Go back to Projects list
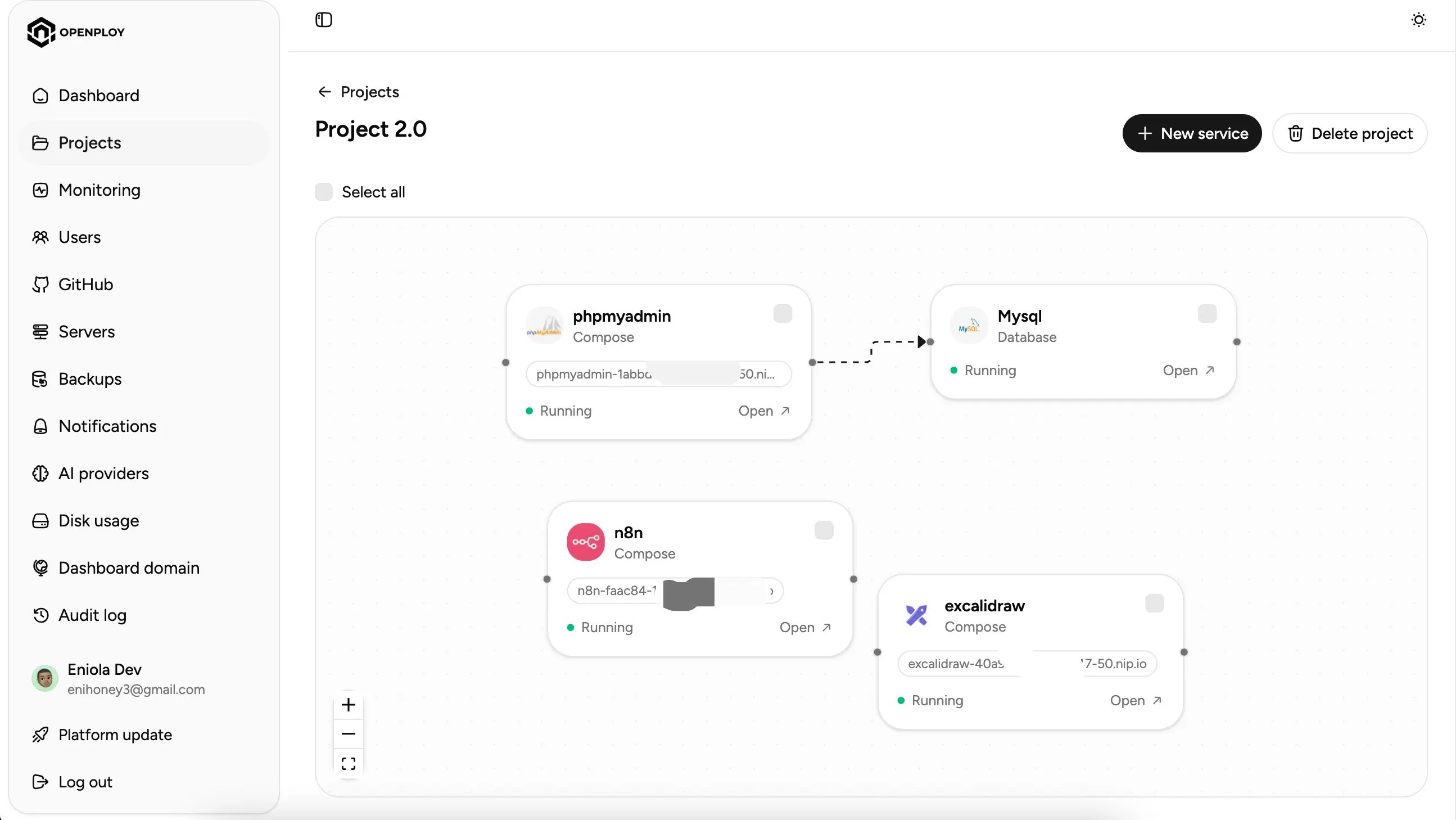1456x820 pixels. [x=358, y=92]
